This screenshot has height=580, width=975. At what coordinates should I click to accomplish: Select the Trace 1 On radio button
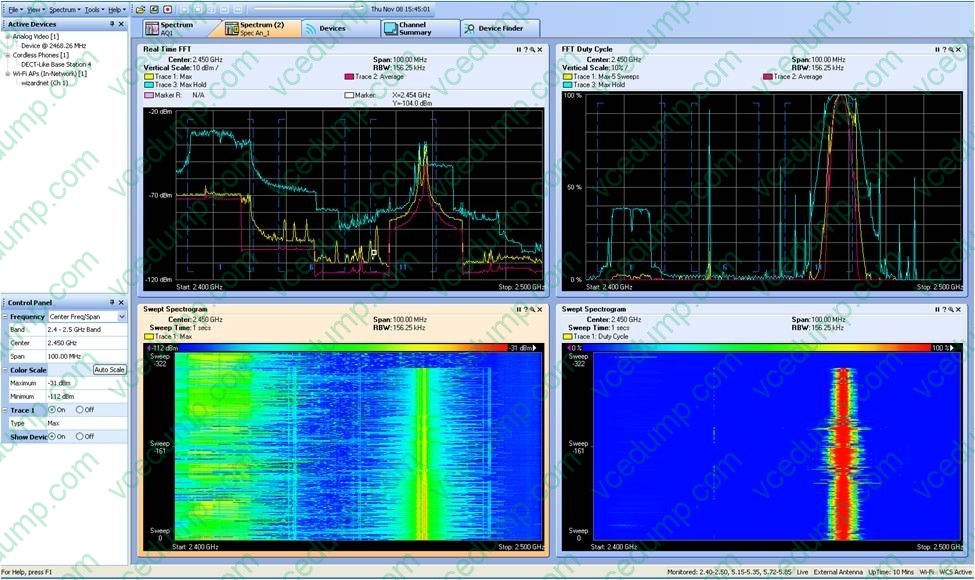51,410
